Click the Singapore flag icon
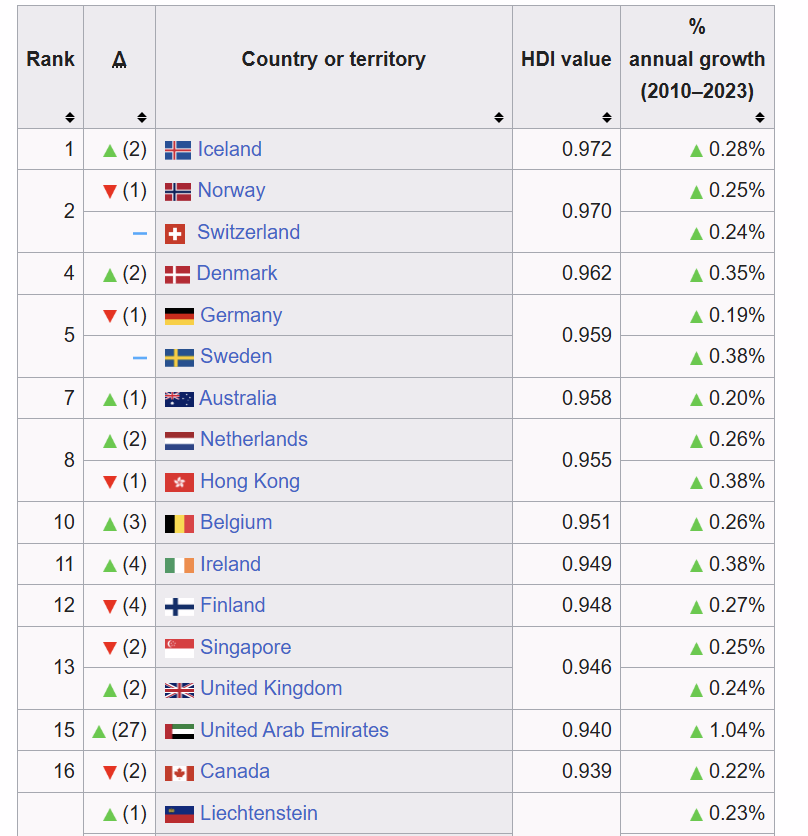Viewport: 808px width, 836px height. pos(179,648)
